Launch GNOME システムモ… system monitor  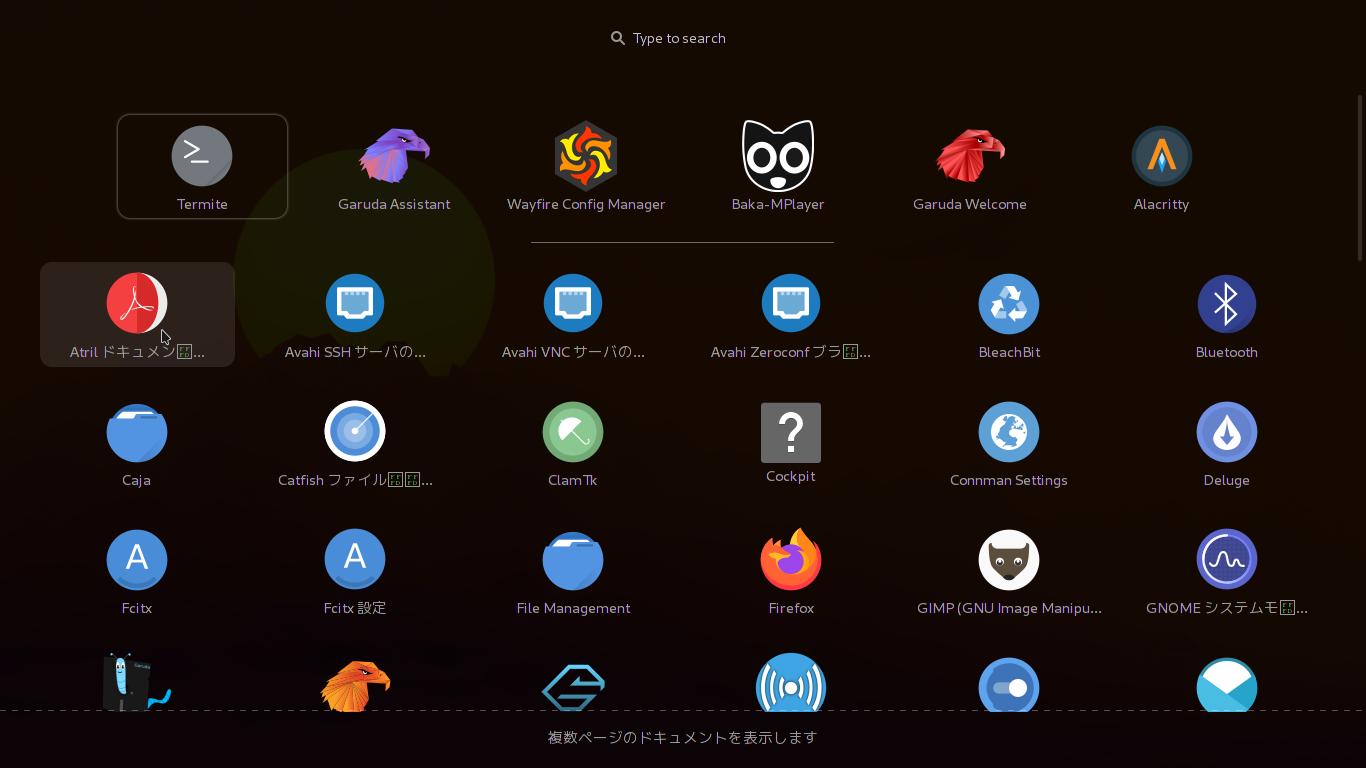(1227, 570)
